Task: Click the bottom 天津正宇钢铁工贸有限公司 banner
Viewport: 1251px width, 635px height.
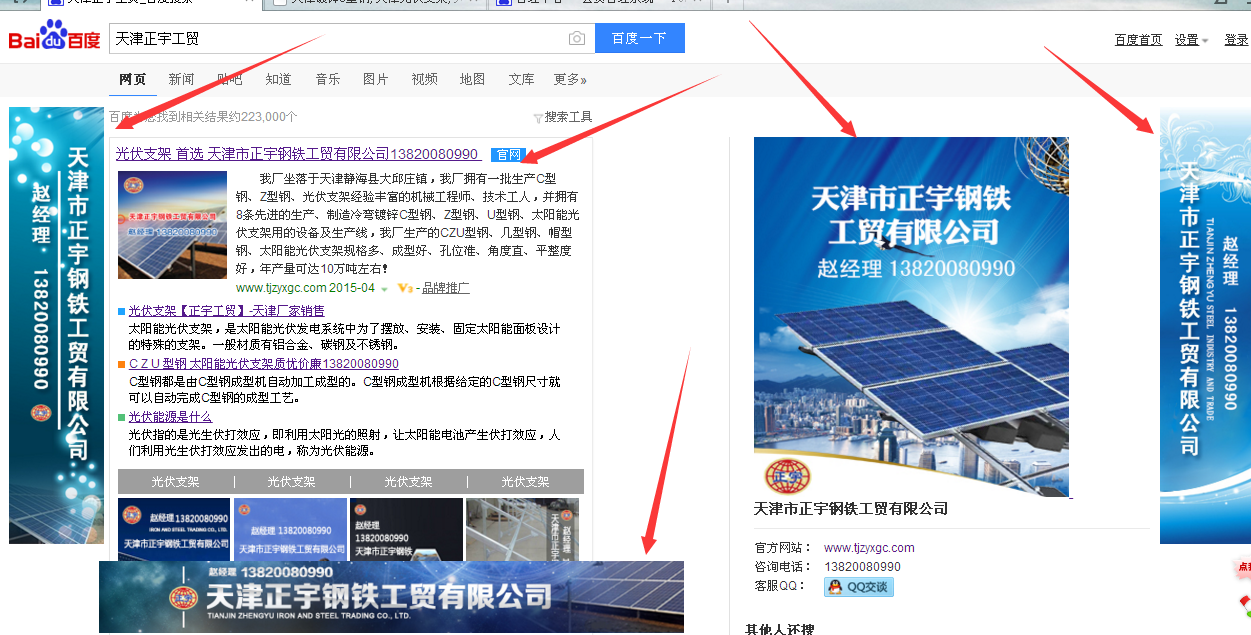Action: click(391, 597)
